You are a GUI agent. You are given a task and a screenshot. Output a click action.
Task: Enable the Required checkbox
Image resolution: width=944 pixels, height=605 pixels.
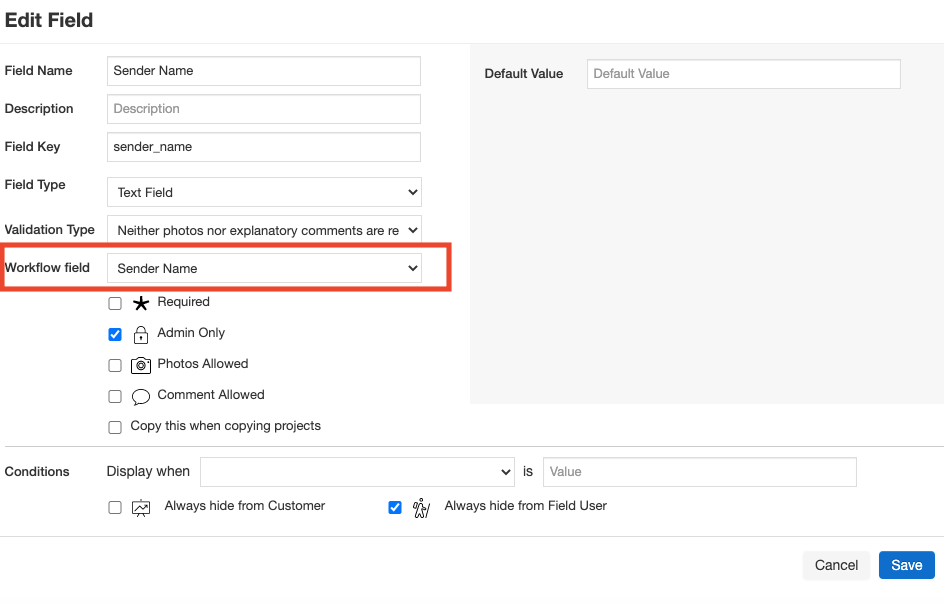114,302
